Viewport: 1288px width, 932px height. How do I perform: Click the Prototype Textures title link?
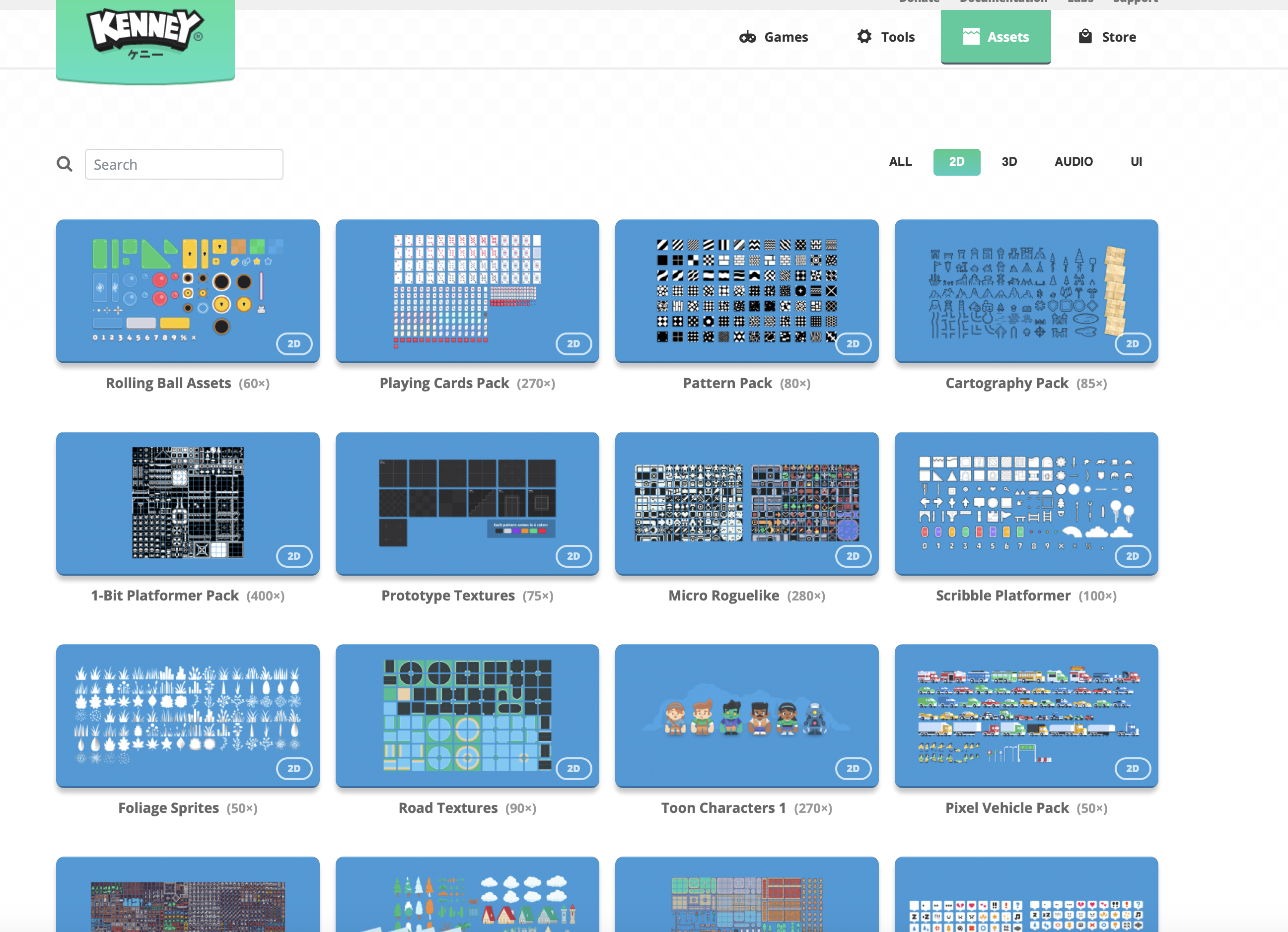[448, 596]
